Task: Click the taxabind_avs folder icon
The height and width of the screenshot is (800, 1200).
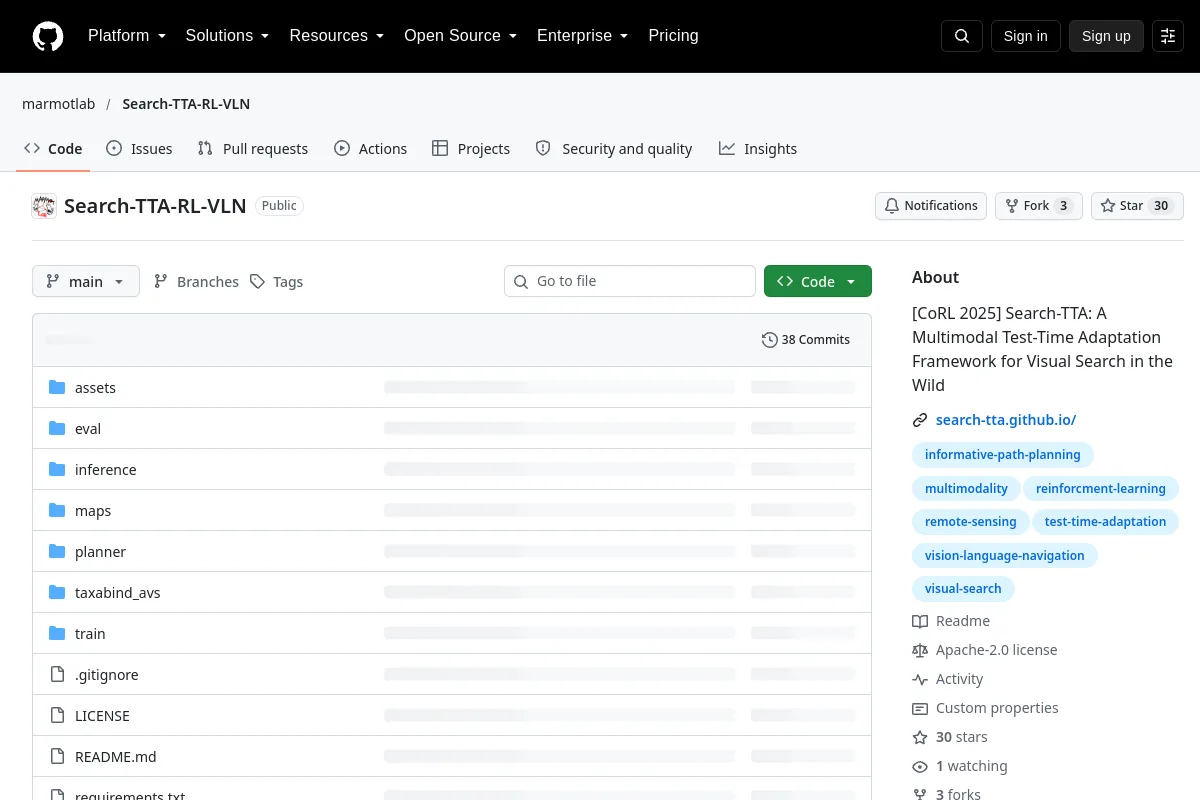Action: coord(57,592)
